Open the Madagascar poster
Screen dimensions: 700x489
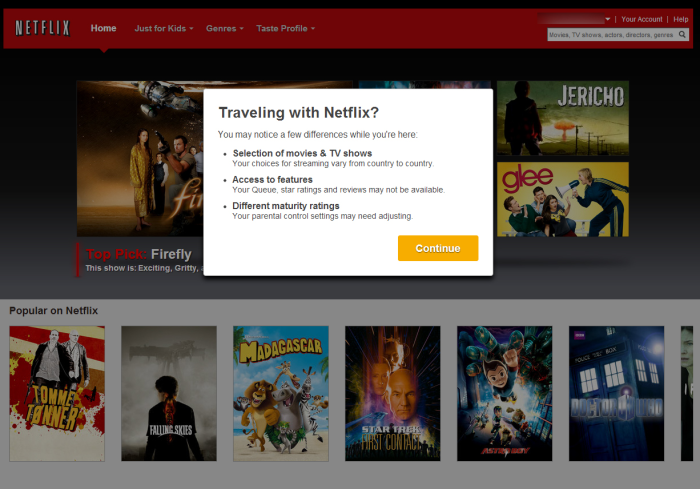281,393
